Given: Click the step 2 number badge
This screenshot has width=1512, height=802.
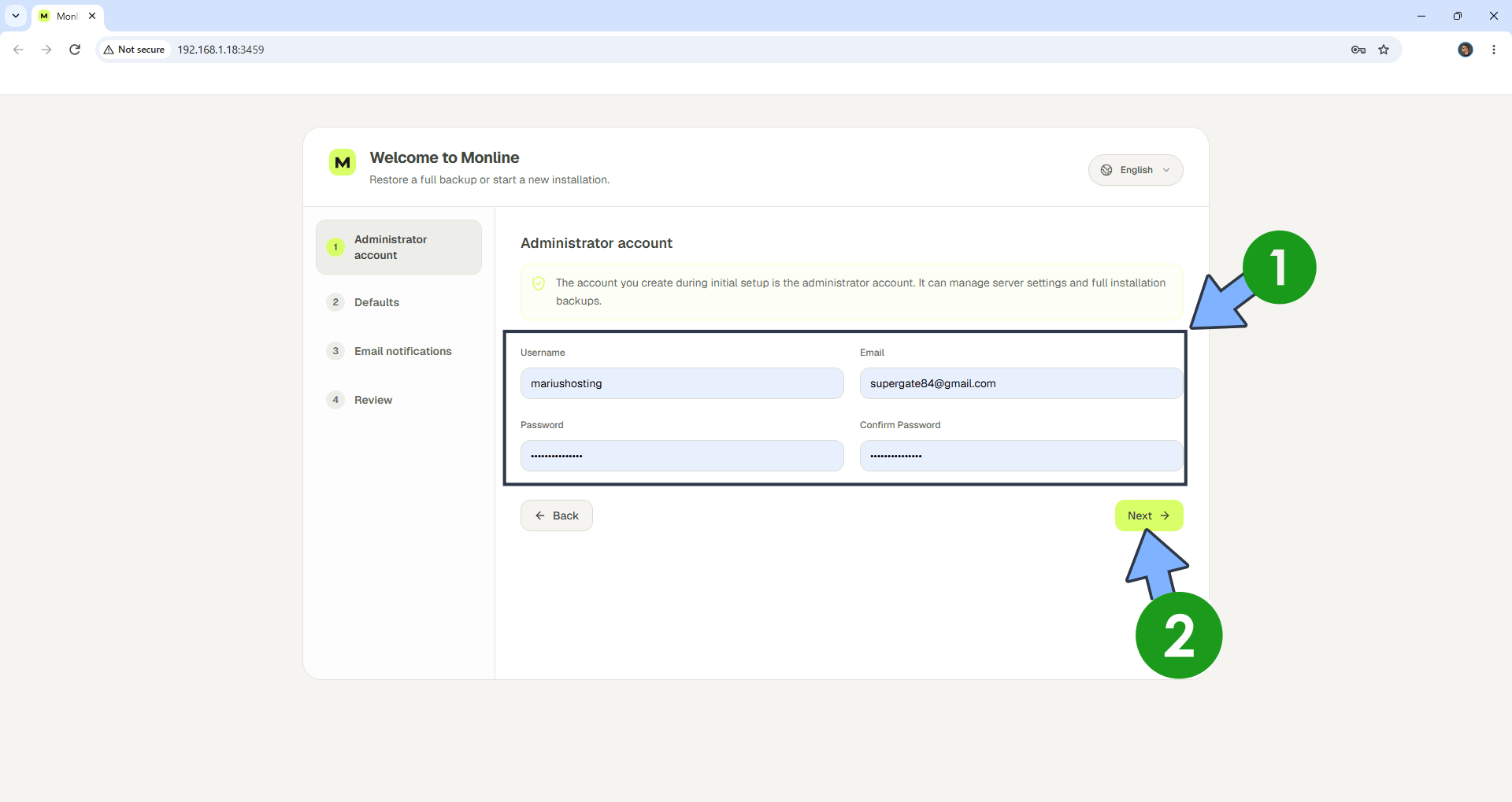Looking at the screenshot, I should click(335, 302).
